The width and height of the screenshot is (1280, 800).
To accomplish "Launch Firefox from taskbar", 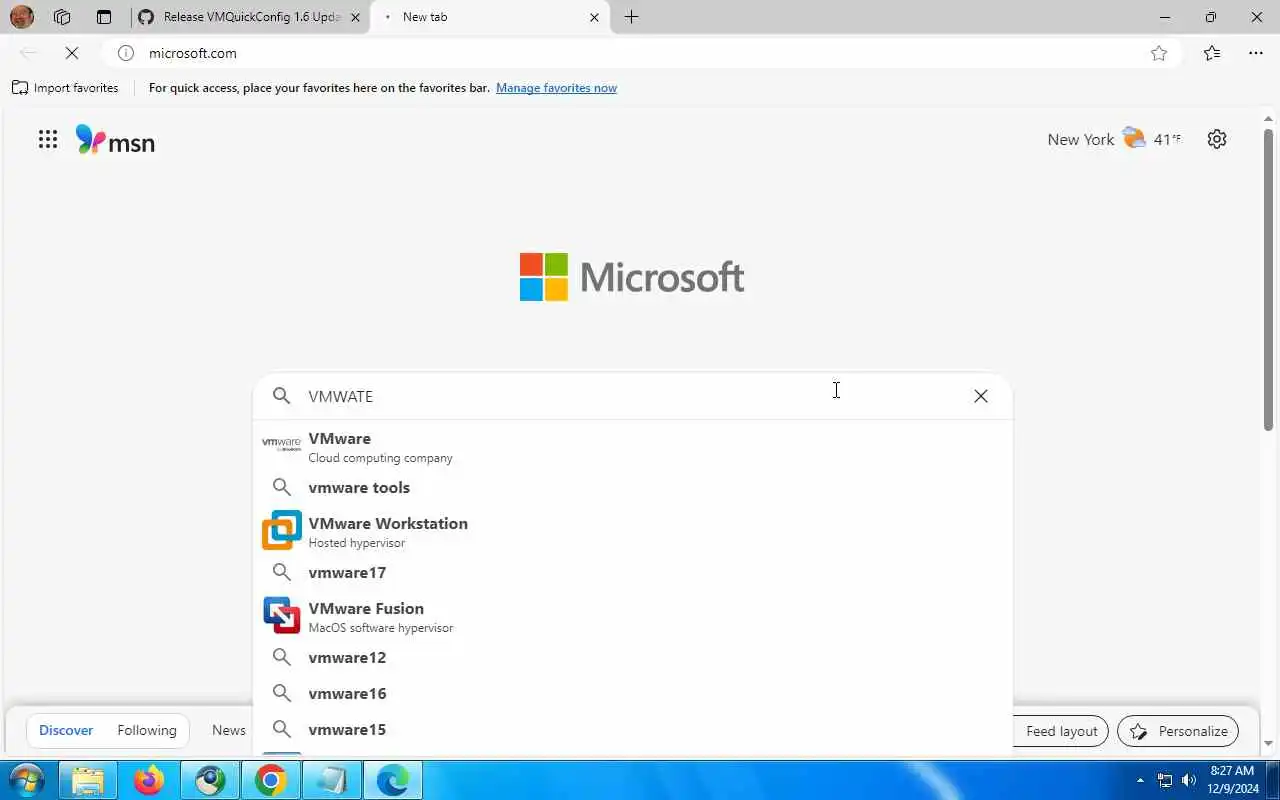I will (x=149, y=780).
